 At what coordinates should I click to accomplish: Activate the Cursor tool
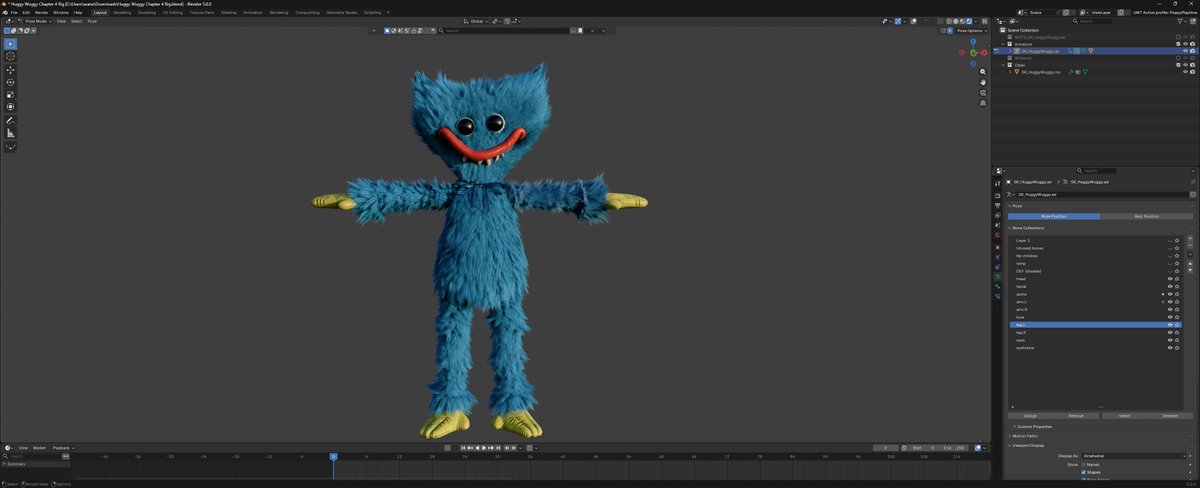(x=11, y=57)
